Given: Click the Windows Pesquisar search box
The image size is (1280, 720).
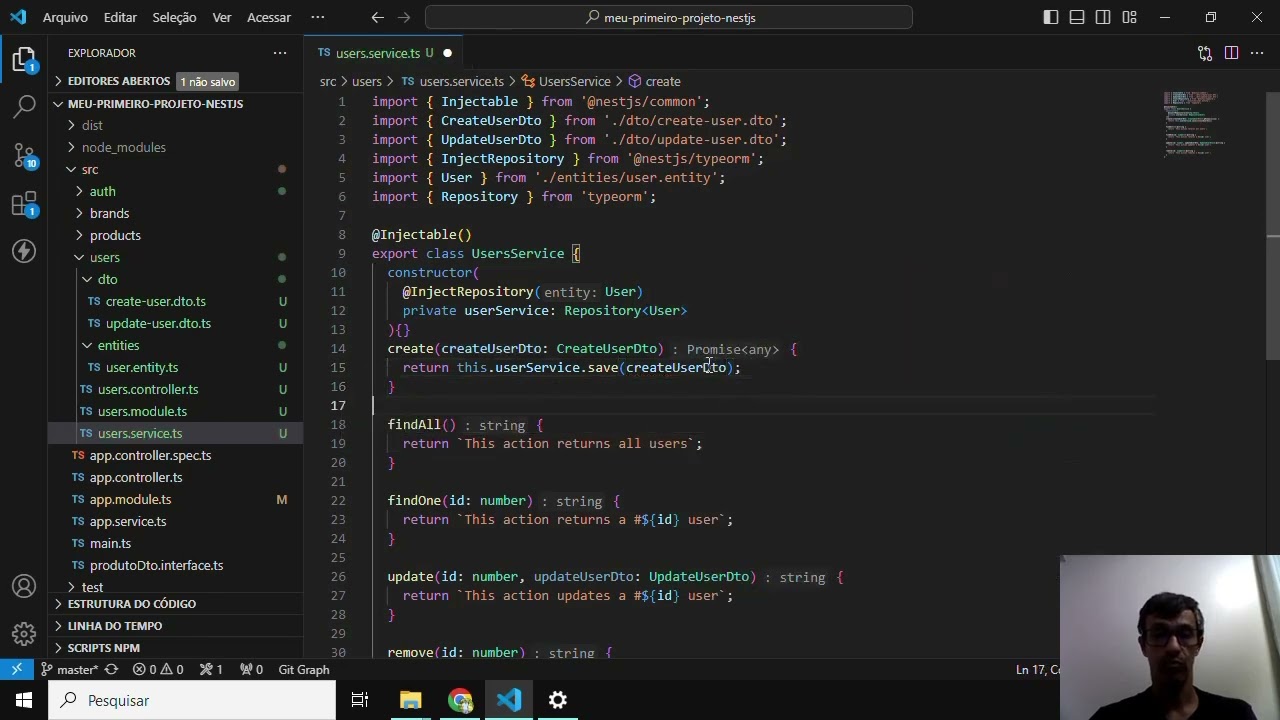Looking at the screenshot, I should (x=192, y=700).
